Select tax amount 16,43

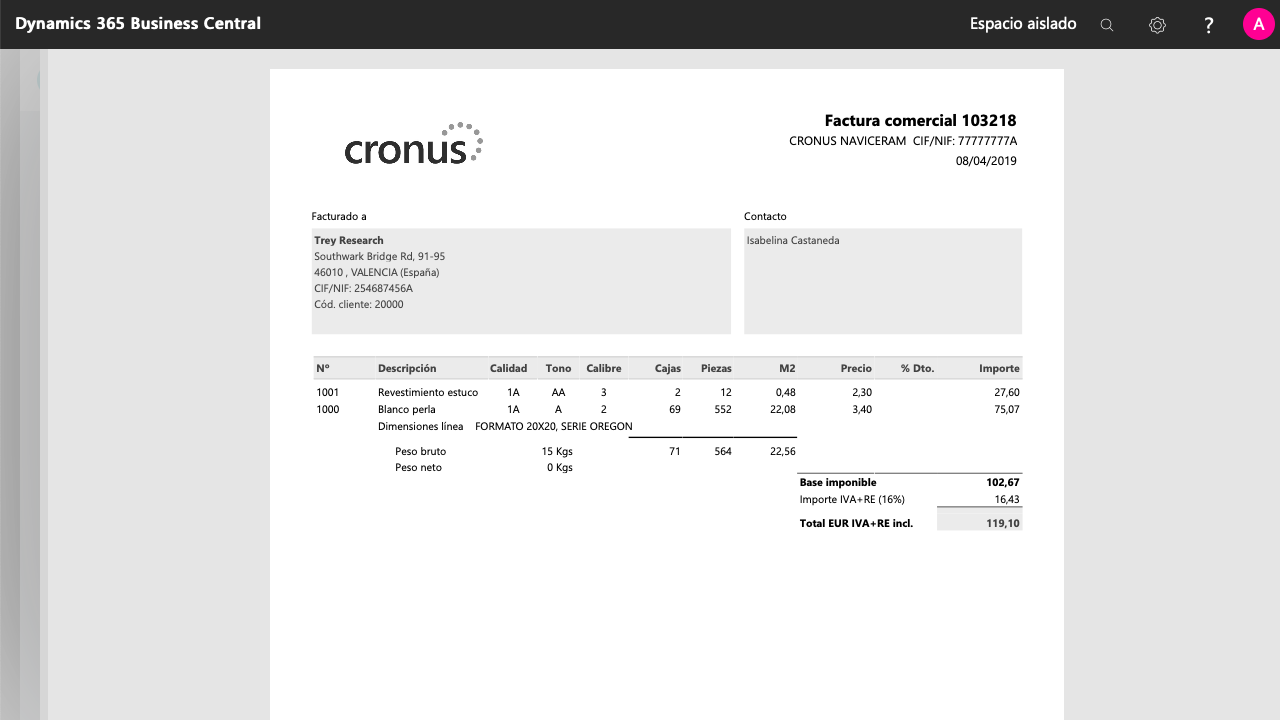[x=1007, y=499]
